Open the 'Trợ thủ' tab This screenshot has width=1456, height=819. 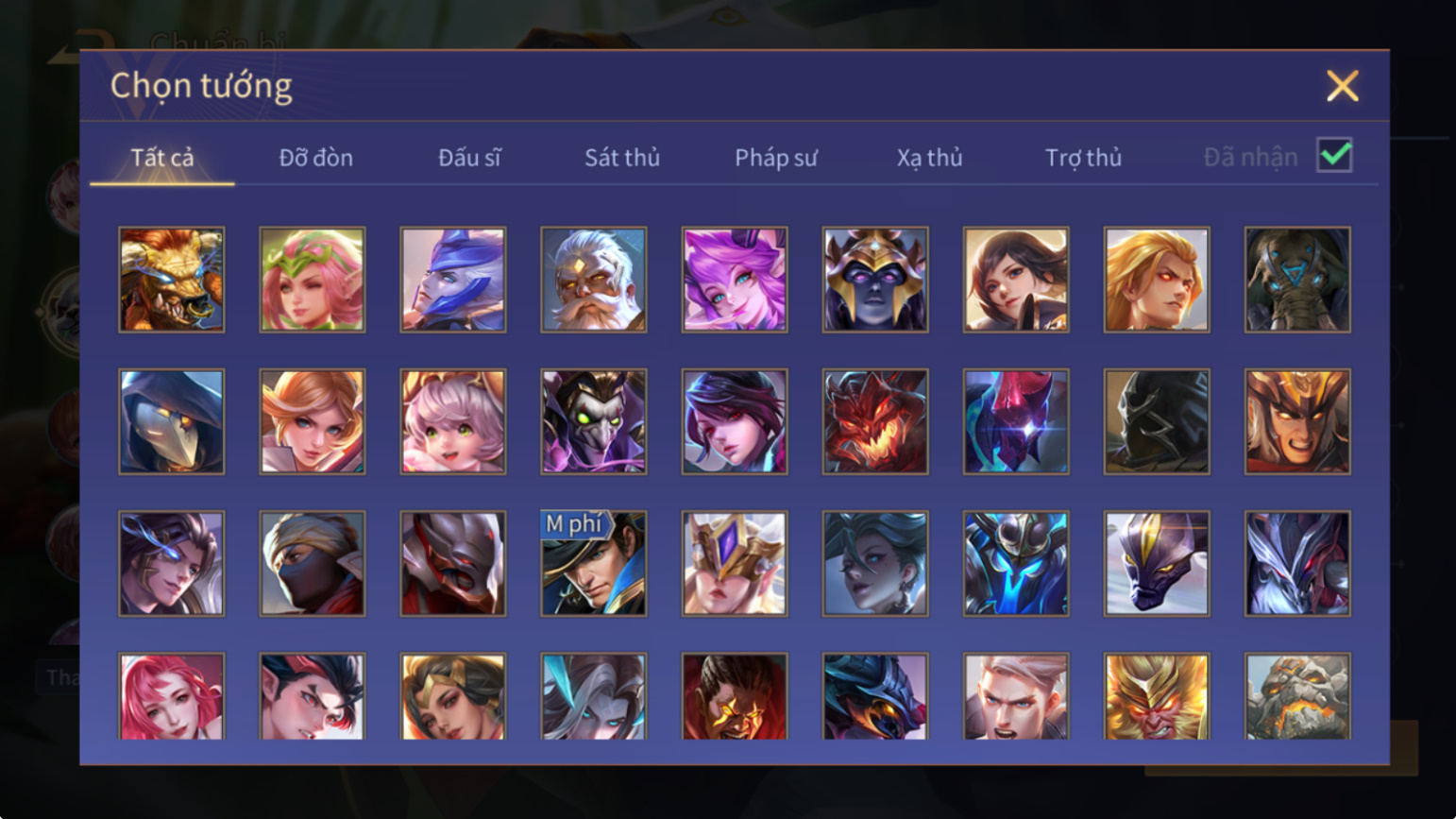pyautogui.click(x=1084, y=158)
